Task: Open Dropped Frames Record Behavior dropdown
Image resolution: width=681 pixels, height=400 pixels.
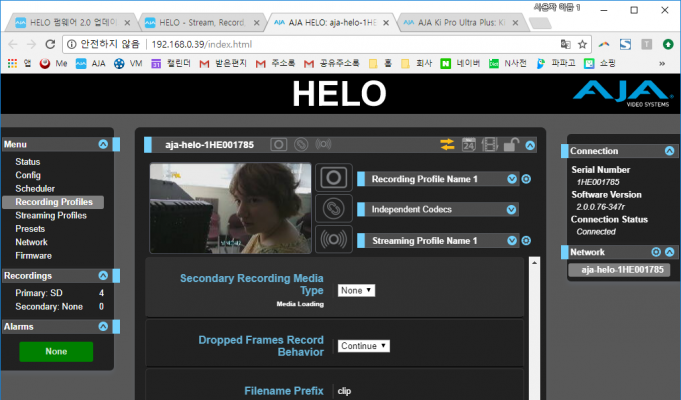Action: click(x=364, y=346)
